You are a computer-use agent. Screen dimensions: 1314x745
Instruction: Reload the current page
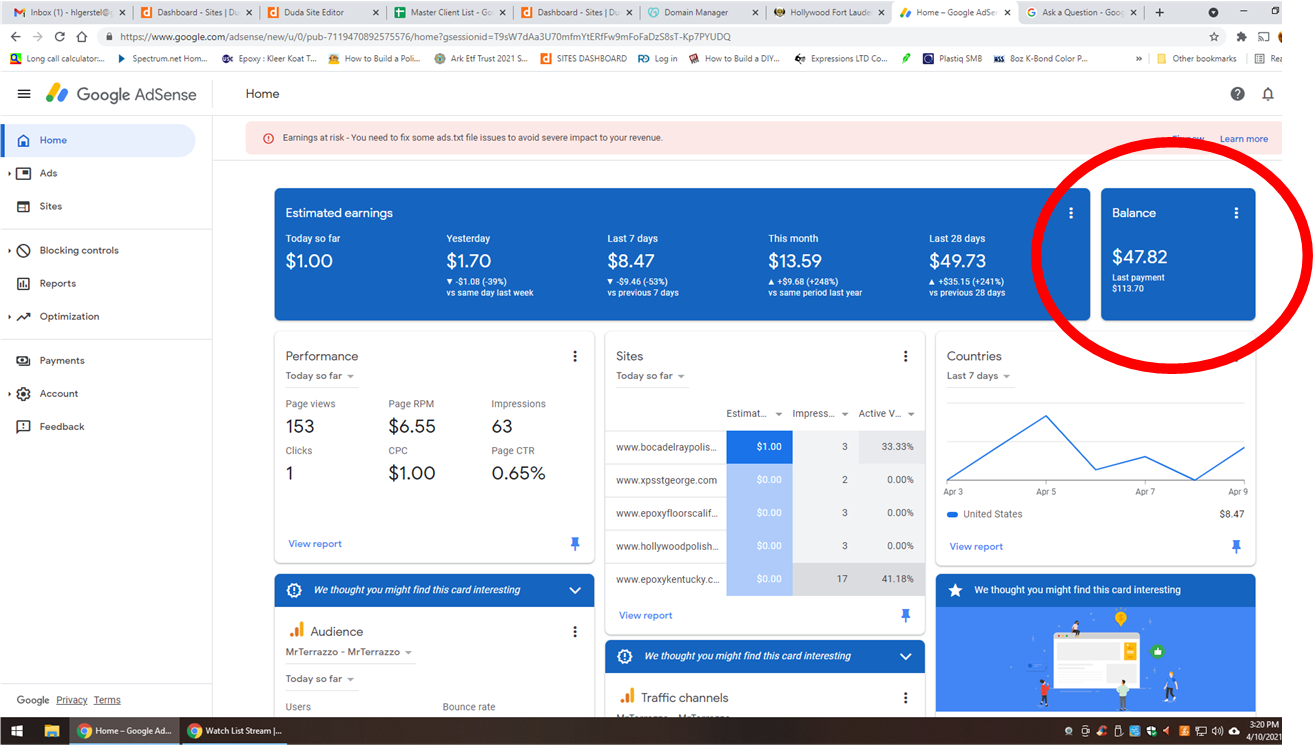click(x=60, y=37)
